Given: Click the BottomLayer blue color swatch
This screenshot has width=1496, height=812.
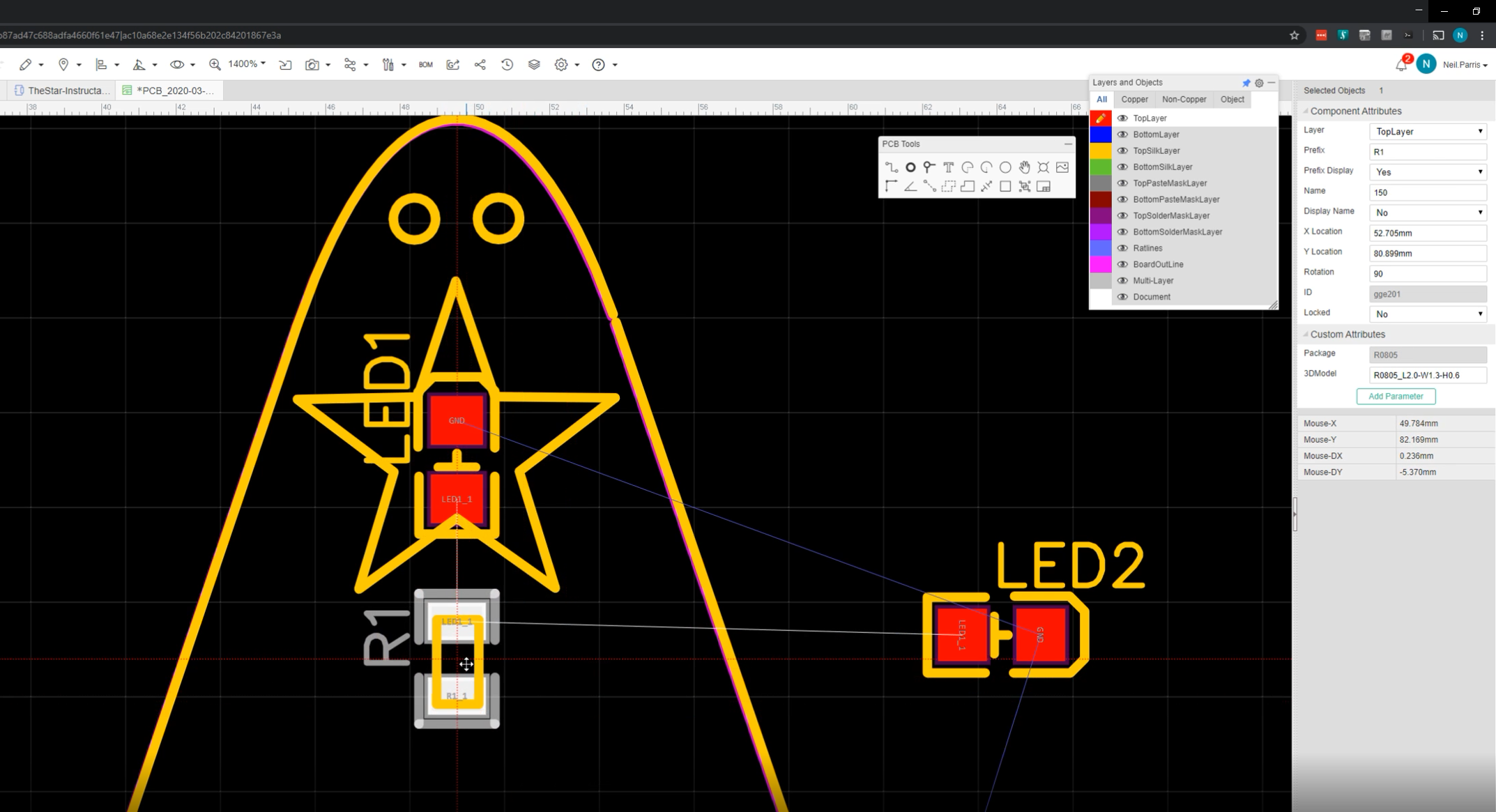Looking at the screenshot, I should click(x=1101, y=135).
